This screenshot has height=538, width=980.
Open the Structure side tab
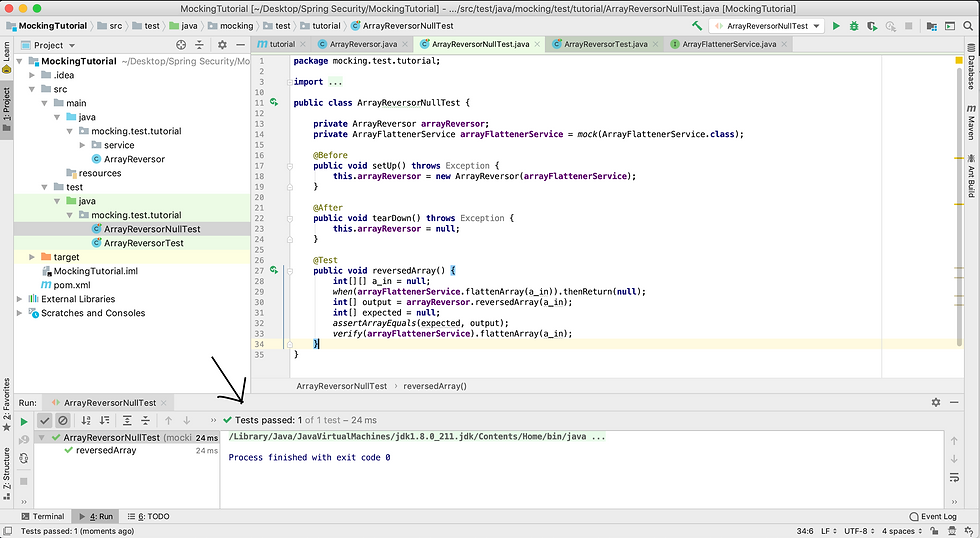6,473
